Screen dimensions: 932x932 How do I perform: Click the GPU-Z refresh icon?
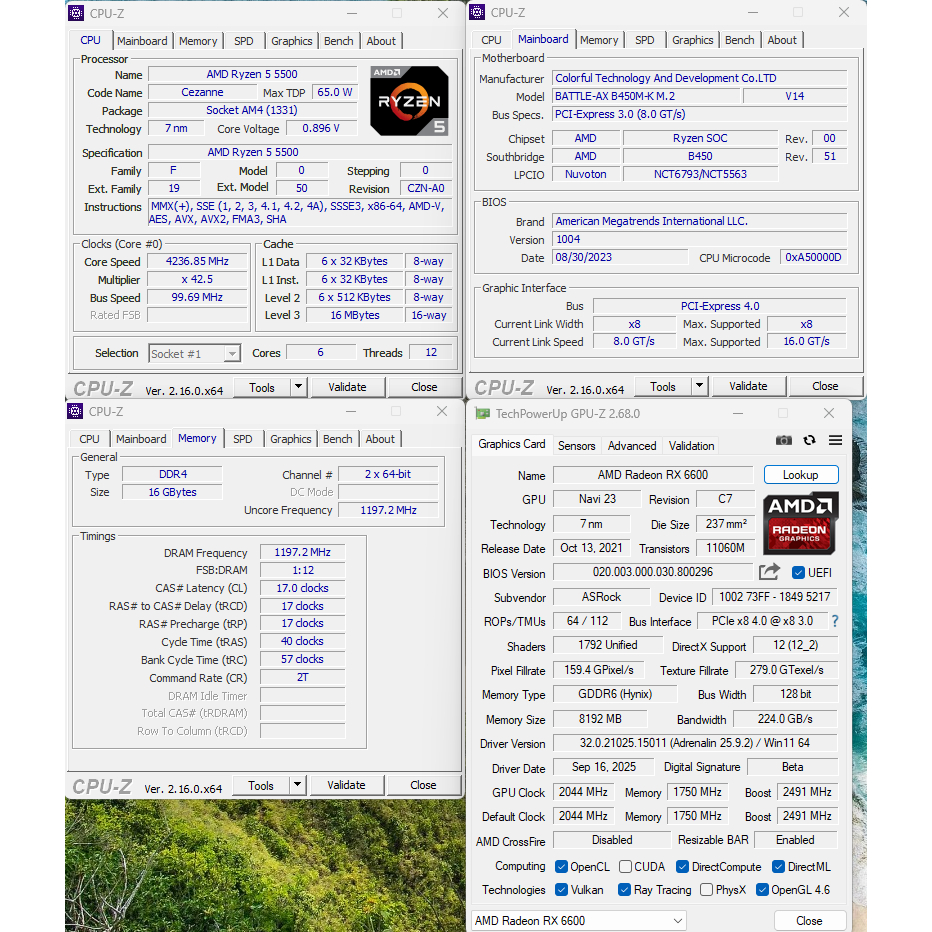pos(809,440)
